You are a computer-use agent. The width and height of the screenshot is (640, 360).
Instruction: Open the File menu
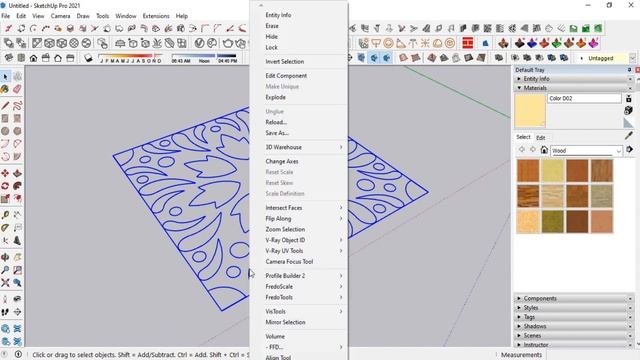tap(6, 16)
